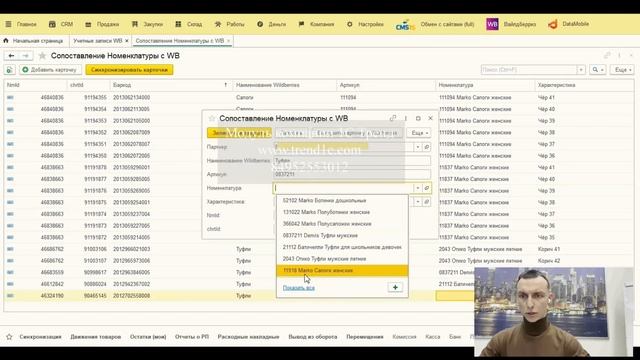Click the Синхронизировать карточки button
This screenshot has width=640, height=360.
(x=129, y=70)
